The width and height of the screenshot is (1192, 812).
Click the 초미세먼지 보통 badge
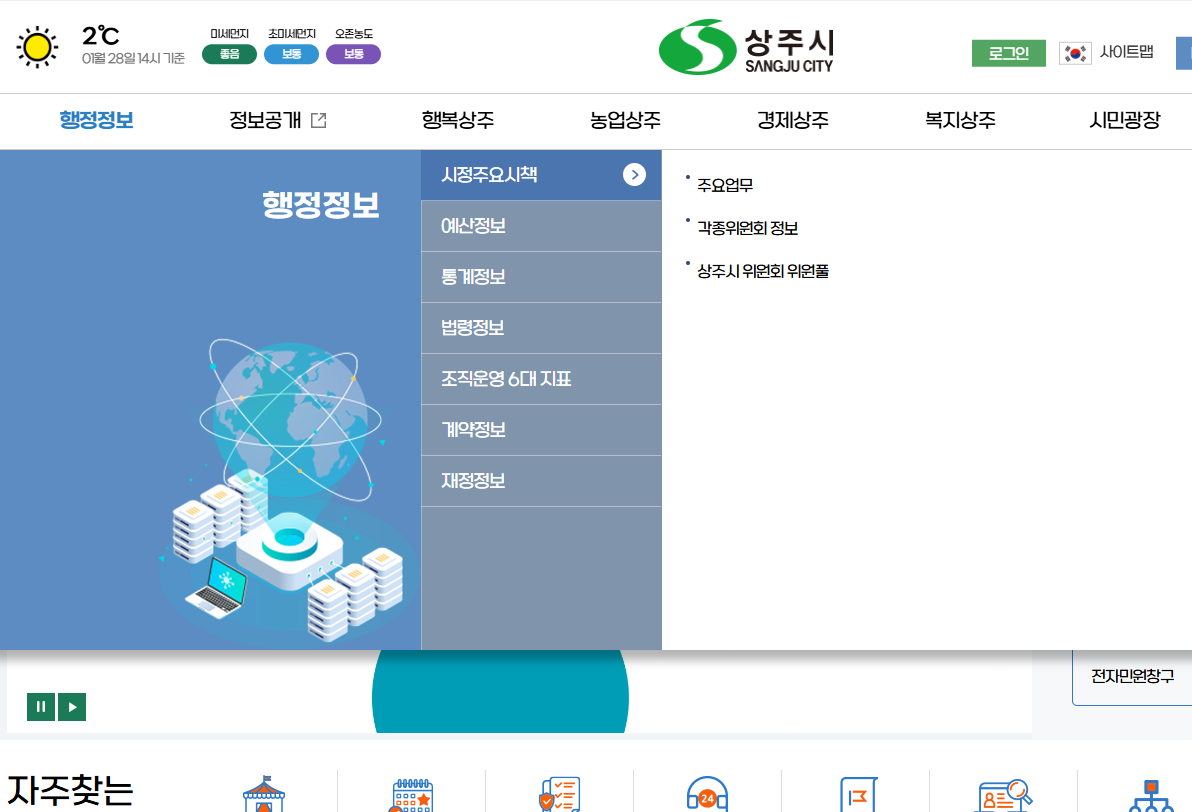pyautogui.click(x=291, y=54)
